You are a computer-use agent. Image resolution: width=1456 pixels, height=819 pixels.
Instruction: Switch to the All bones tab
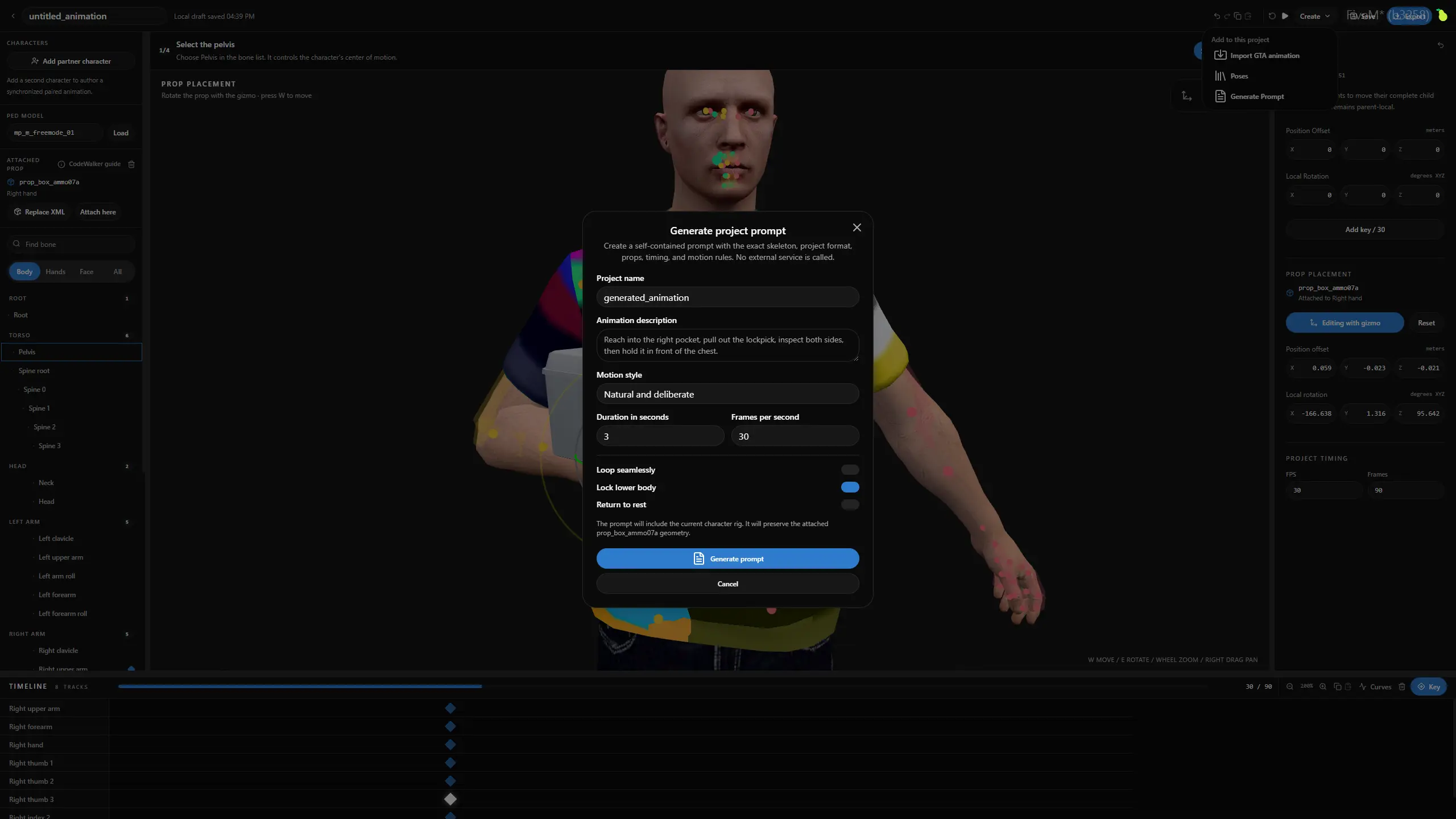[x=117, y=271]
